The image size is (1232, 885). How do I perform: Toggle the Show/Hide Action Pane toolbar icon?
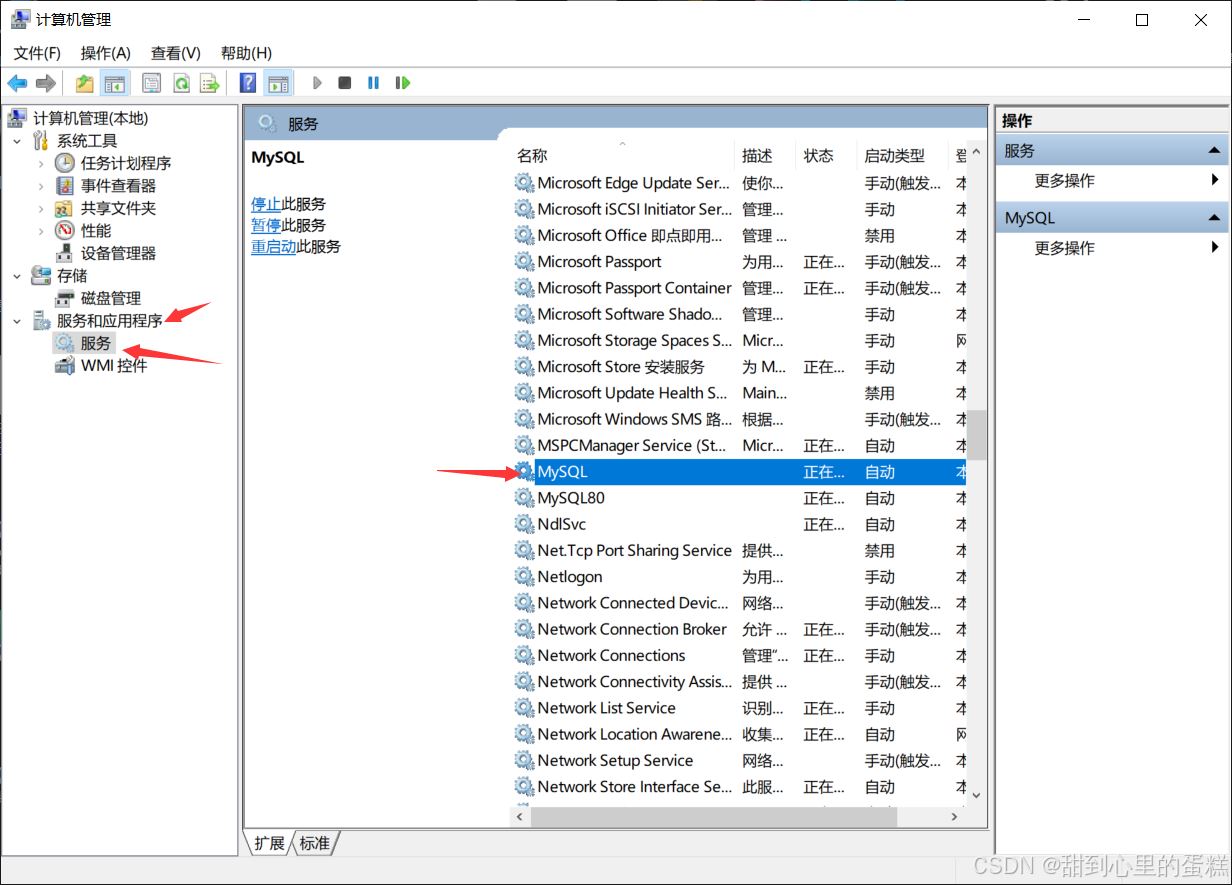(278, 83)
